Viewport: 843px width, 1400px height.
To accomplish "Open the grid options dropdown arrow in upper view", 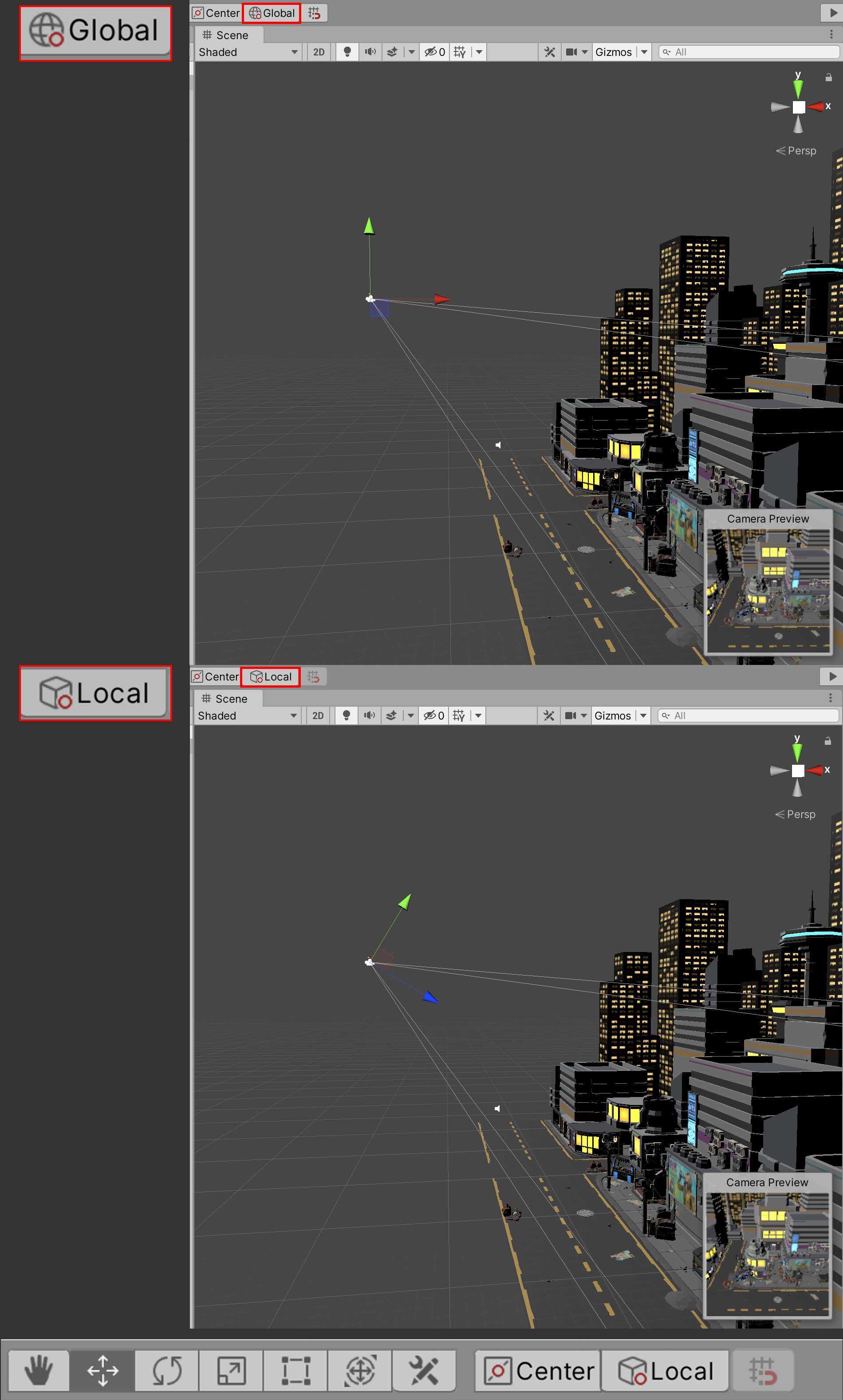I will (x=480, y=52).
